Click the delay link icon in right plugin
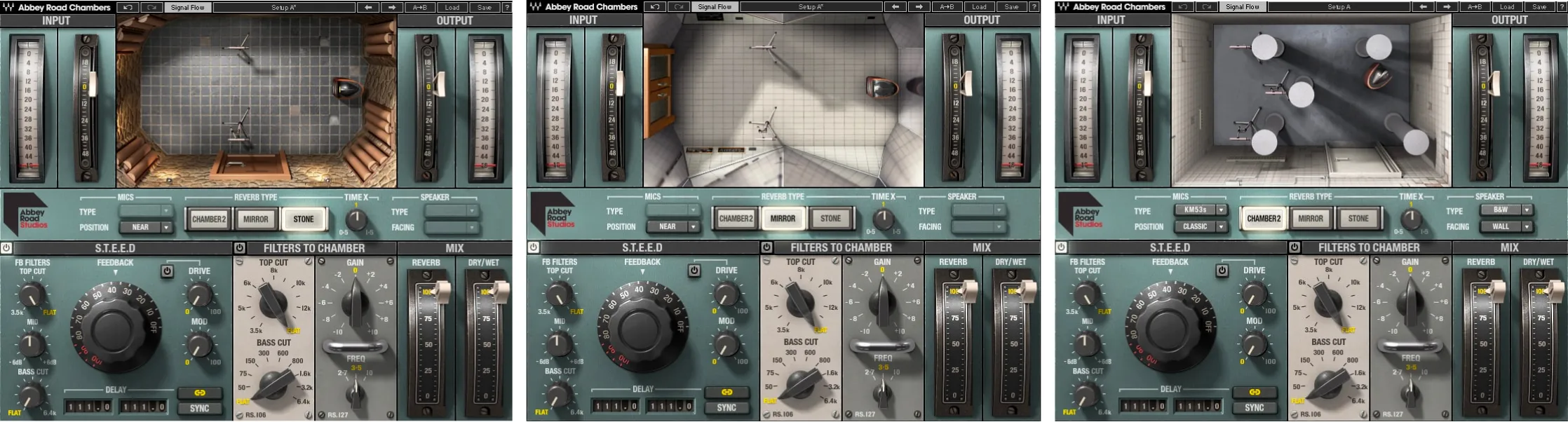1568x422 pixels. 1255,392
